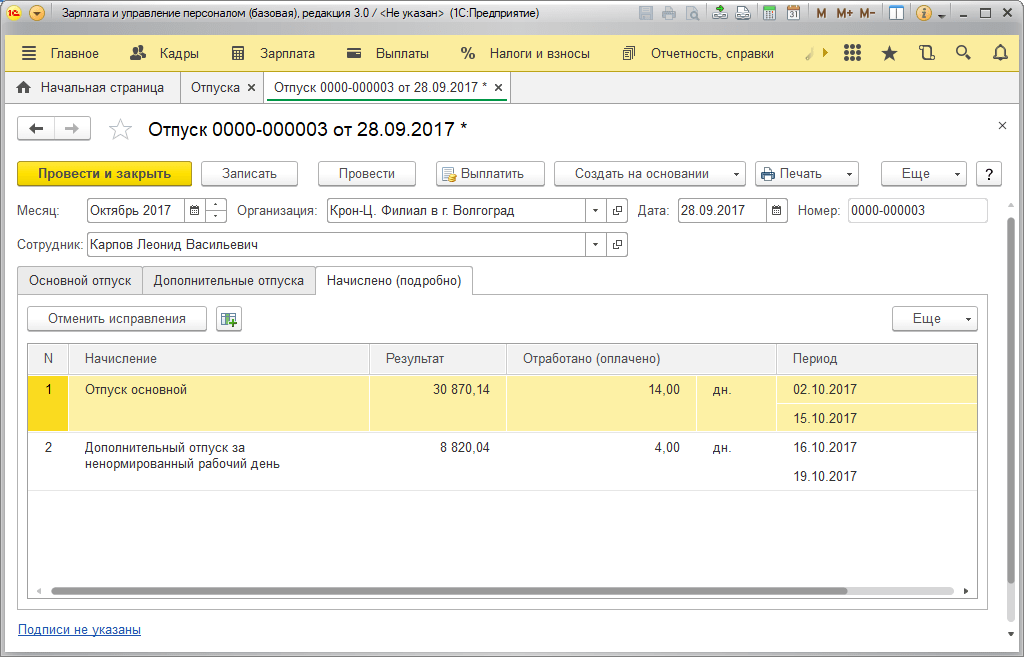Image resolution: width=1024 pixels, height=657 pixels.
Task: Click the table add-row icon beside Отменить исправления
Action: pos(229,319)
